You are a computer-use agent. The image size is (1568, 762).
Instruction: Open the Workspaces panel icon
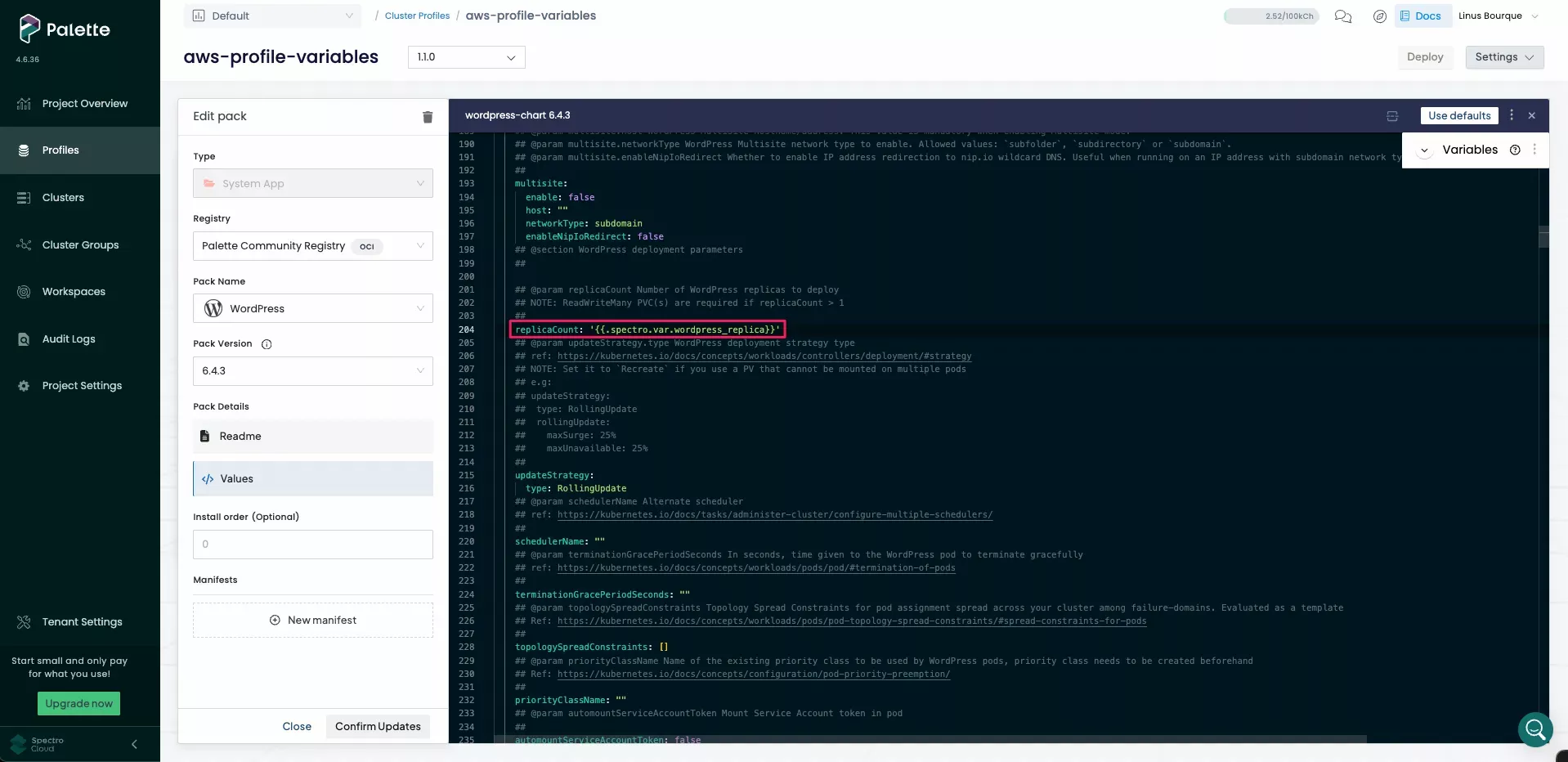[25, 291]
